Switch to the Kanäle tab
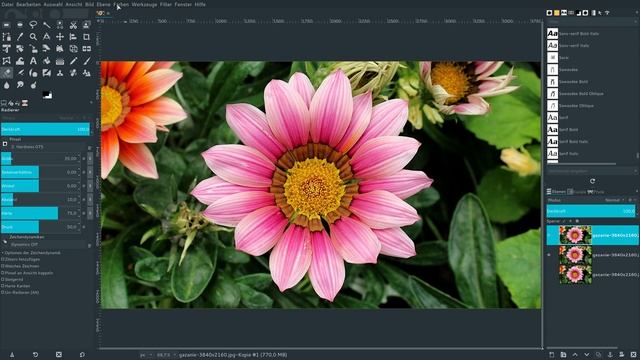Screen dimensions: 640x360 pyautogui.click(x=576, y=191)
